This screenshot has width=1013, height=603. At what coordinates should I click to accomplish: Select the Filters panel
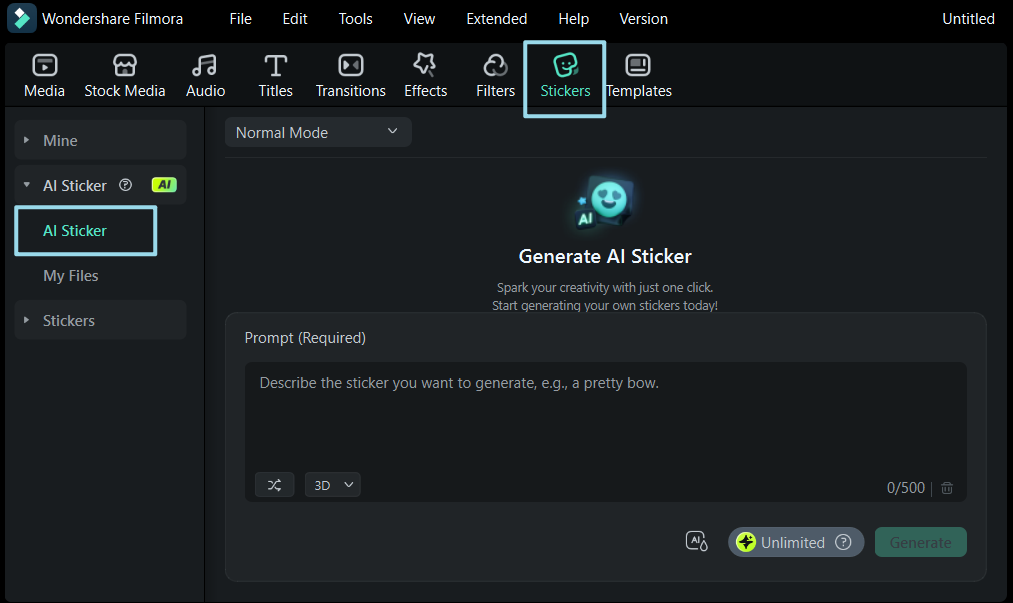(496, 76)
